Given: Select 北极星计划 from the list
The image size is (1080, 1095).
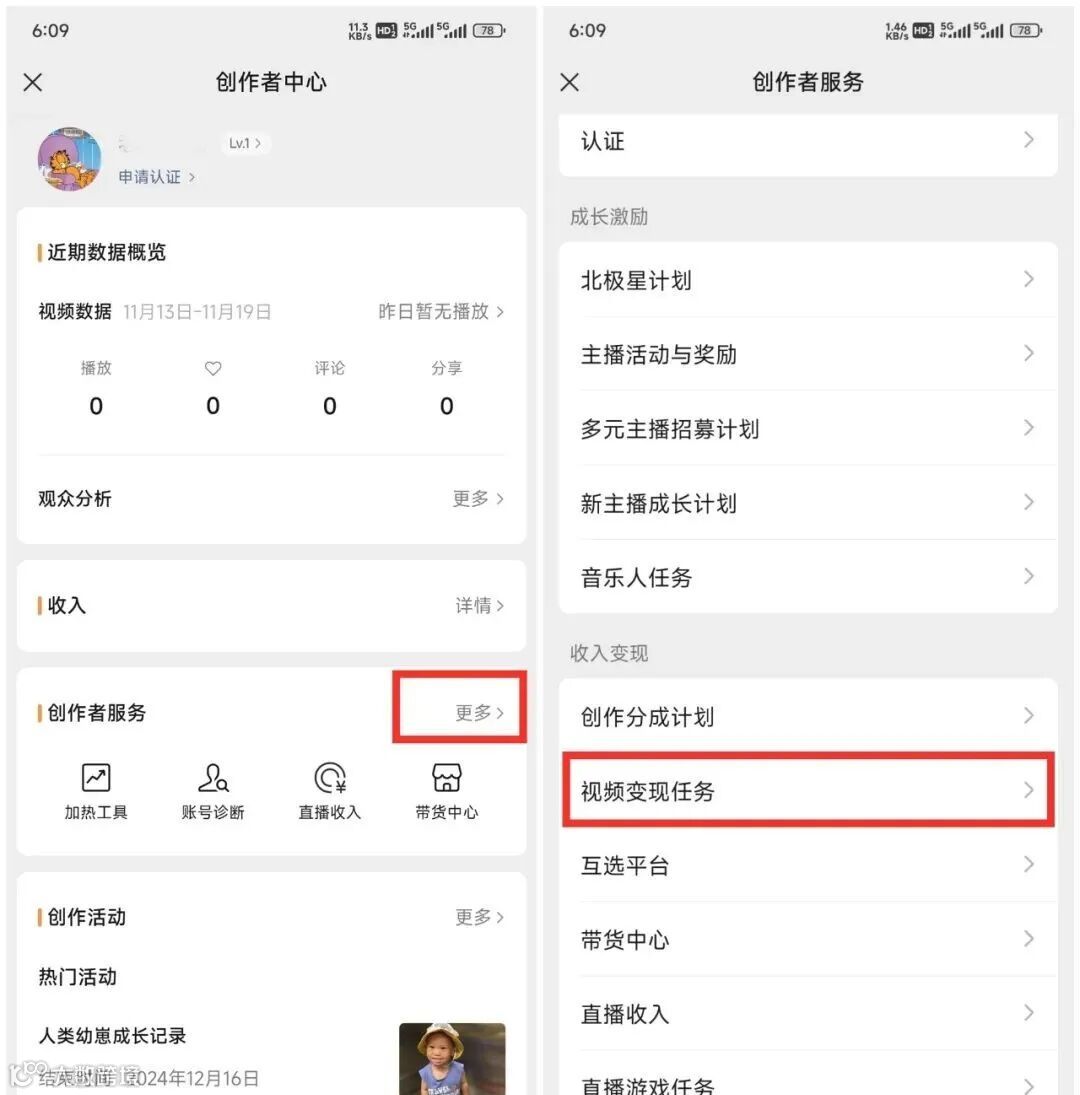Looking at the screenshot, I should tap(808, 280).
